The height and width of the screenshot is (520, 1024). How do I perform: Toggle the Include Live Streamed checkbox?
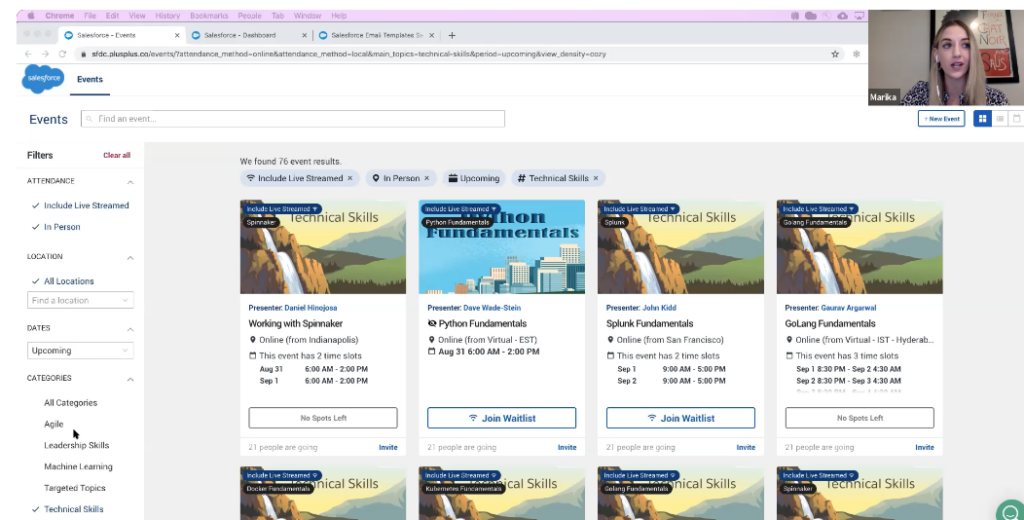click(80, 205)
